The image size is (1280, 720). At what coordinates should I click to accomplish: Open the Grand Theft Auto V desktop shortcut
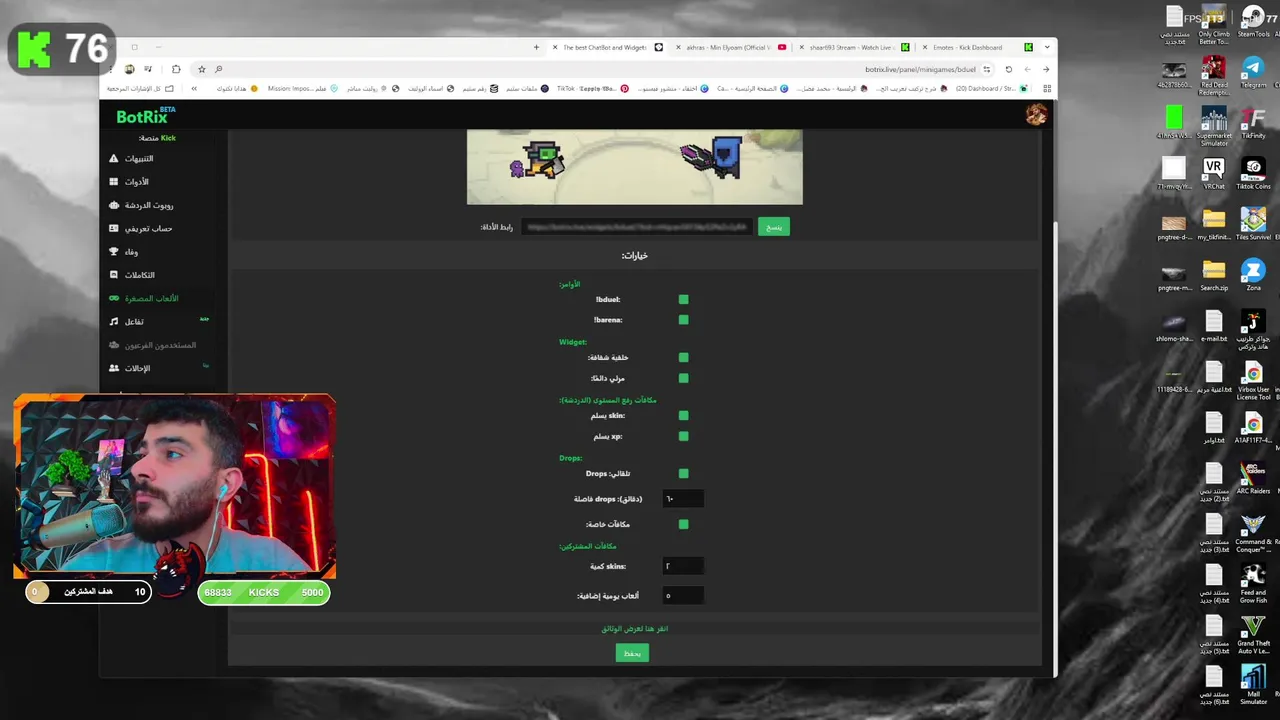[x=1253, y=634]
